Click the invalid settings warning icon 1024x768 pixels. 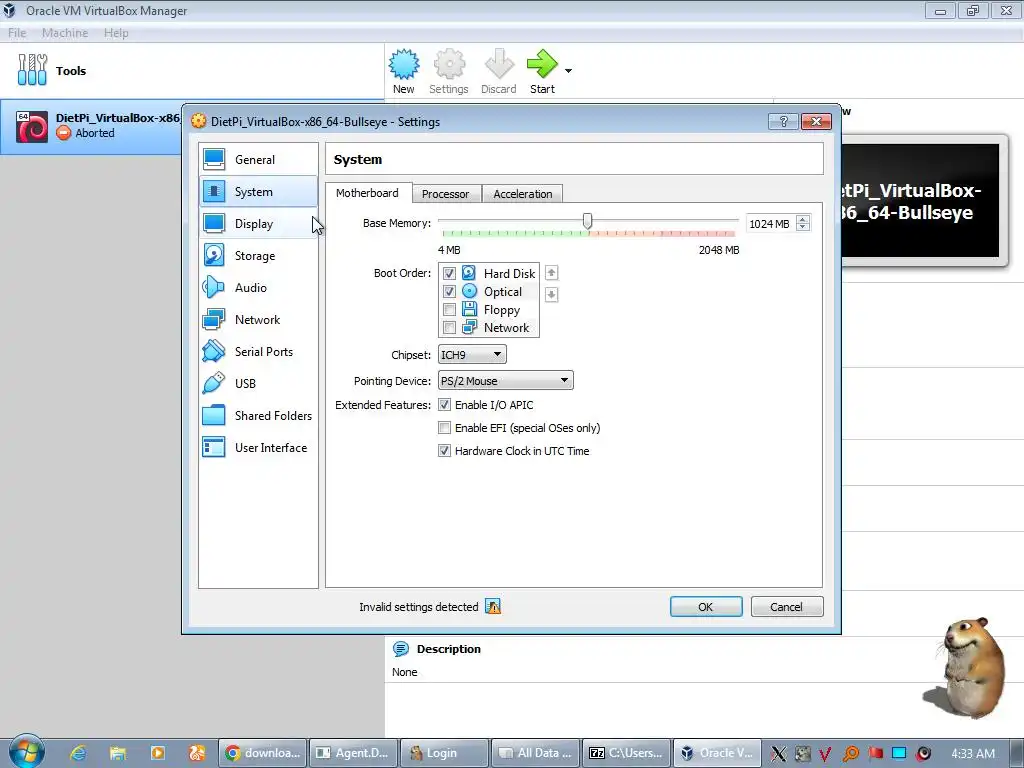pos(493,607)
